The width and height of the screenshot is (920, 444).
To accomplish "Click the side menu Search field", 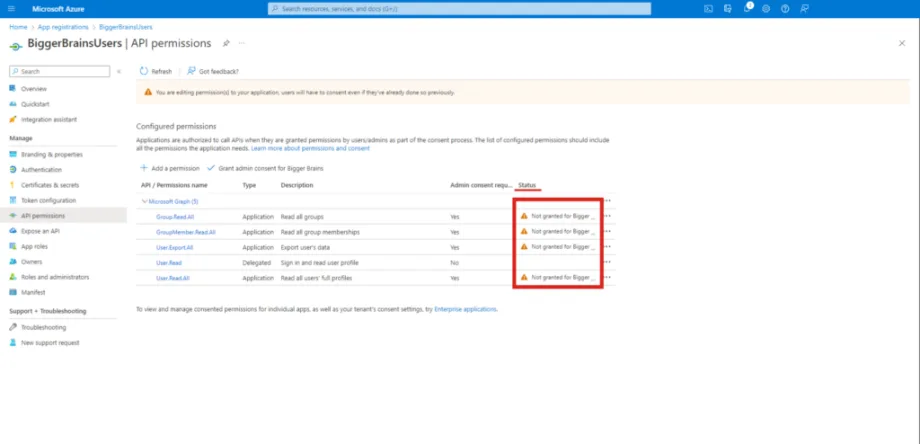I will pyautogui.click(x=59, y=72).
